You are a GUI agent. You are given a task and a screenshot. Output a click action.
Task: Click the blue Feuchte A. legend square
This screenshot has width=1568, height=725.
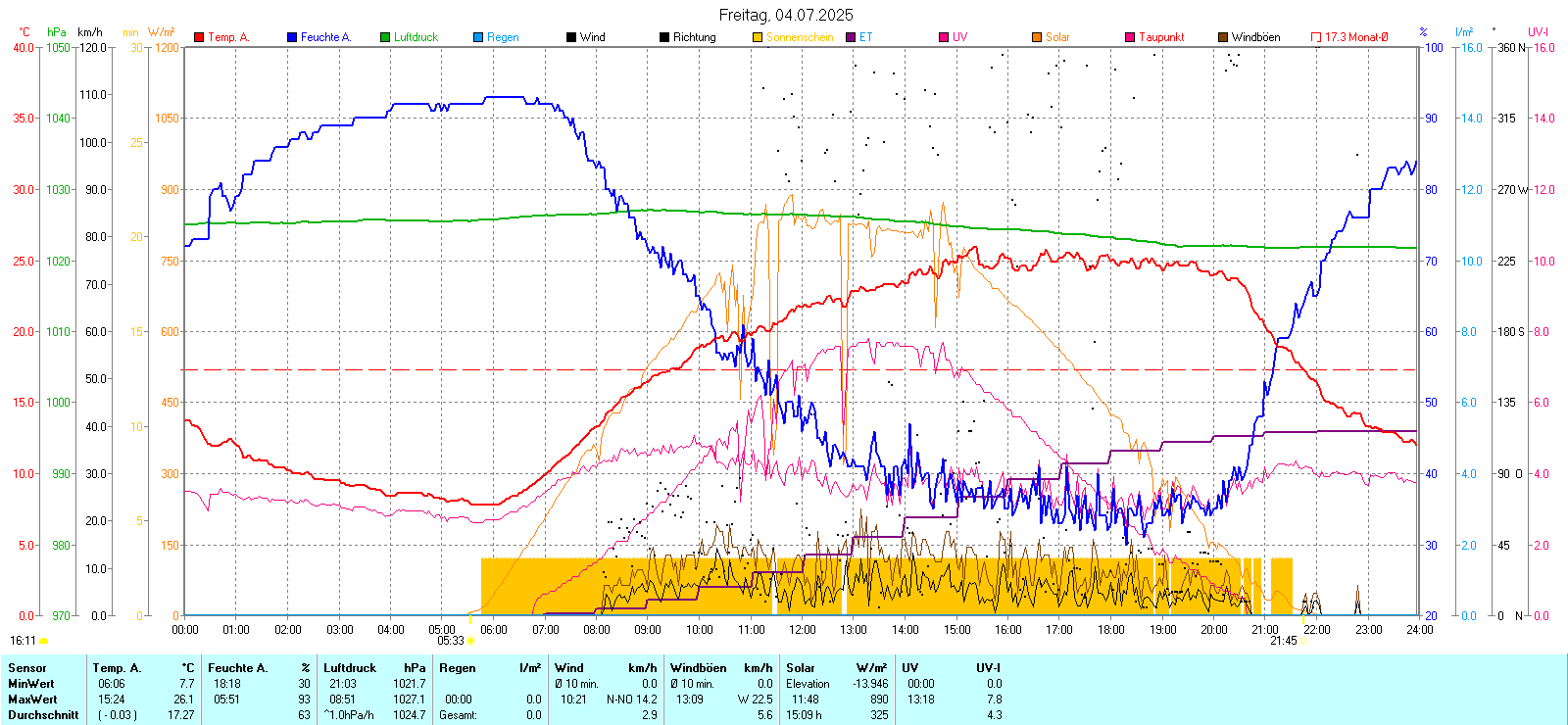(292, 37)
